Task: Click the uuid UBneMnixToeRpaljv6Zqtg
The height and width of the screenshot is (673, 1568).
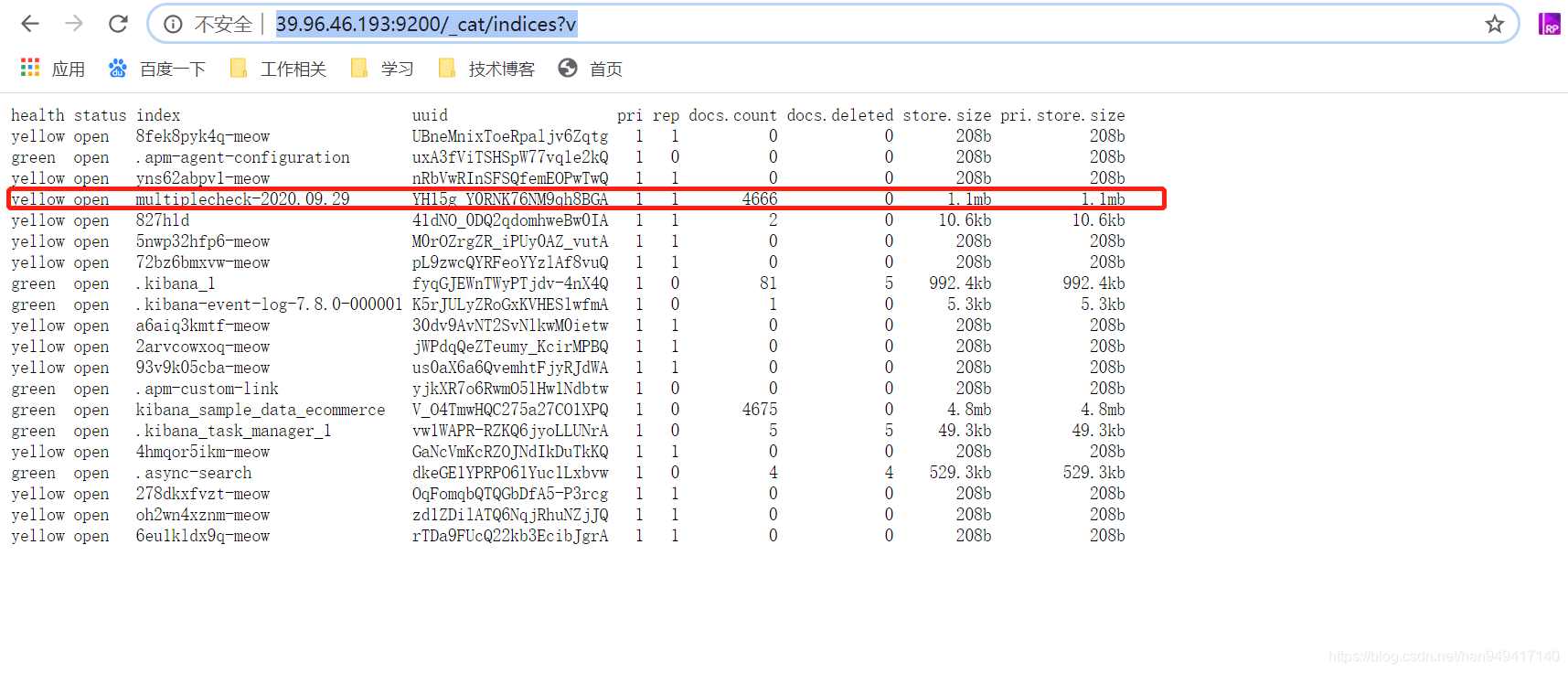Action: (510, 136)
